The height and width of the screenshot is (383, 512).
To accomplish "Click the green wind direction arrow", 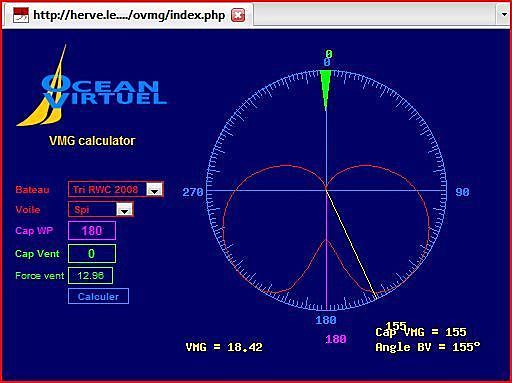I will [x=326, y=89].
